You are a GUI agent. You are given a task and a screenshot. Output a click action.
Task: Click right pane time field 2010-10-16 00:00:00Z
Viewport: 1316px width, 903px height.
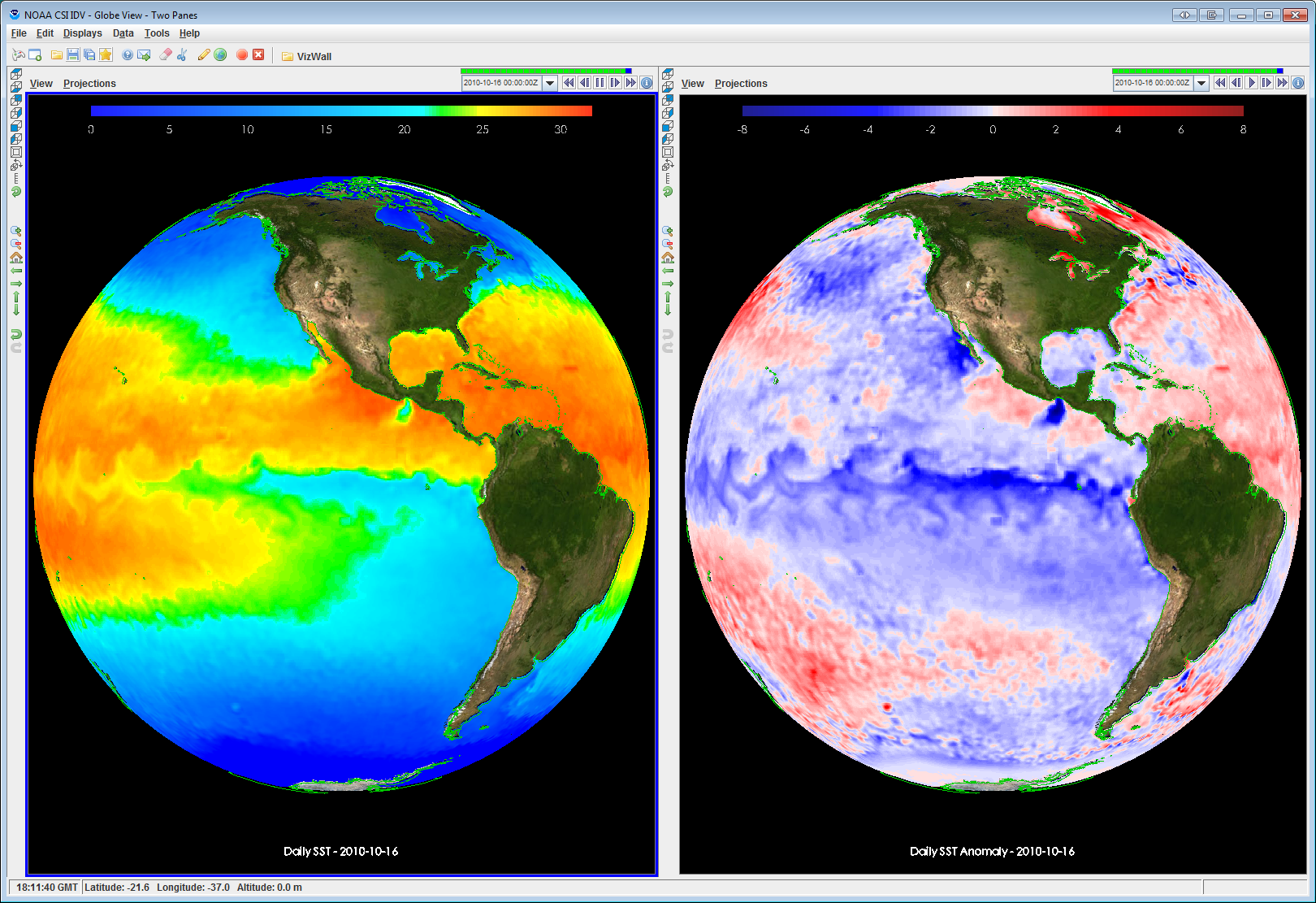click(1153, 83)
